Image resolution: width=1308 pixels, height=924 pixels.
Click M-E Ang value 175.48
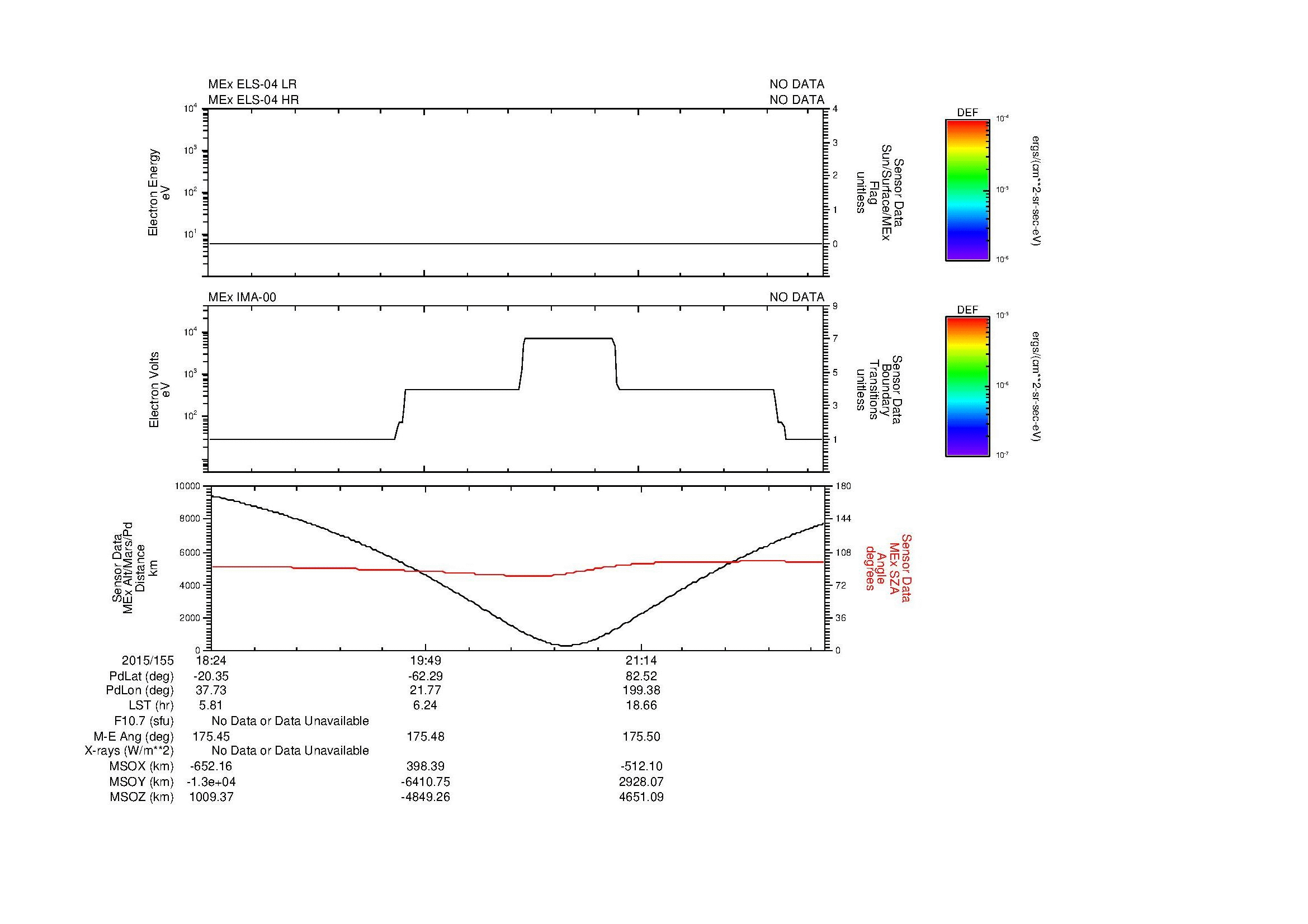point(426,736)
